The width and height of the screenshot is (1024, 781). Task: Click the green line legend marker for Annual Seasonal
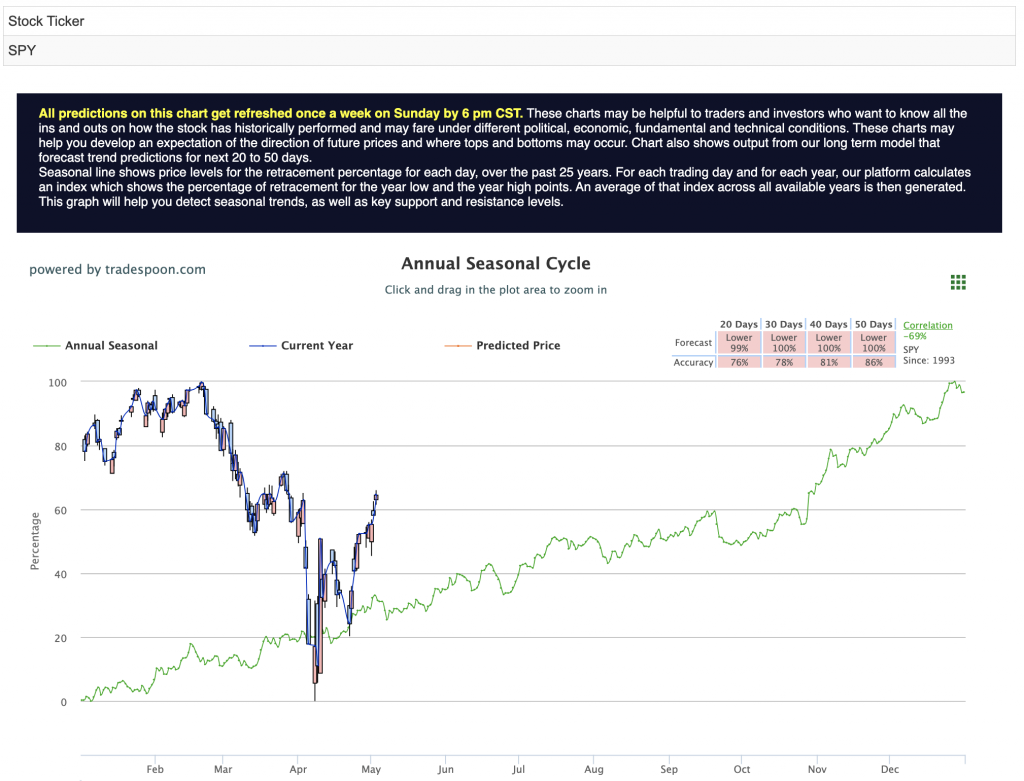click(x=46, y=345)
